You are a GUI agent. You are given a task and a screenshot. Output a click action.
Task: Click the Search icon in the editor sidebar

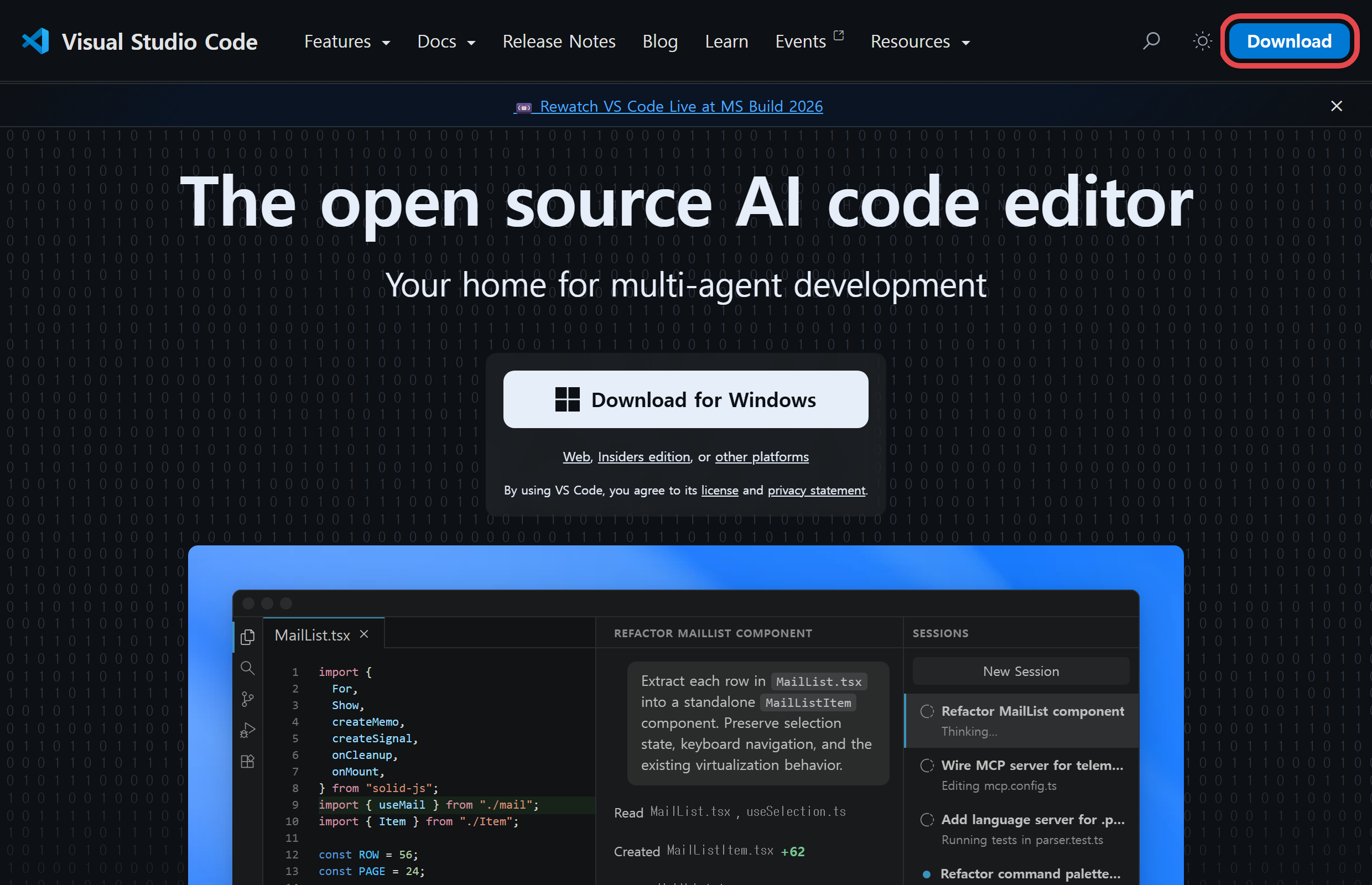(248, 668)
